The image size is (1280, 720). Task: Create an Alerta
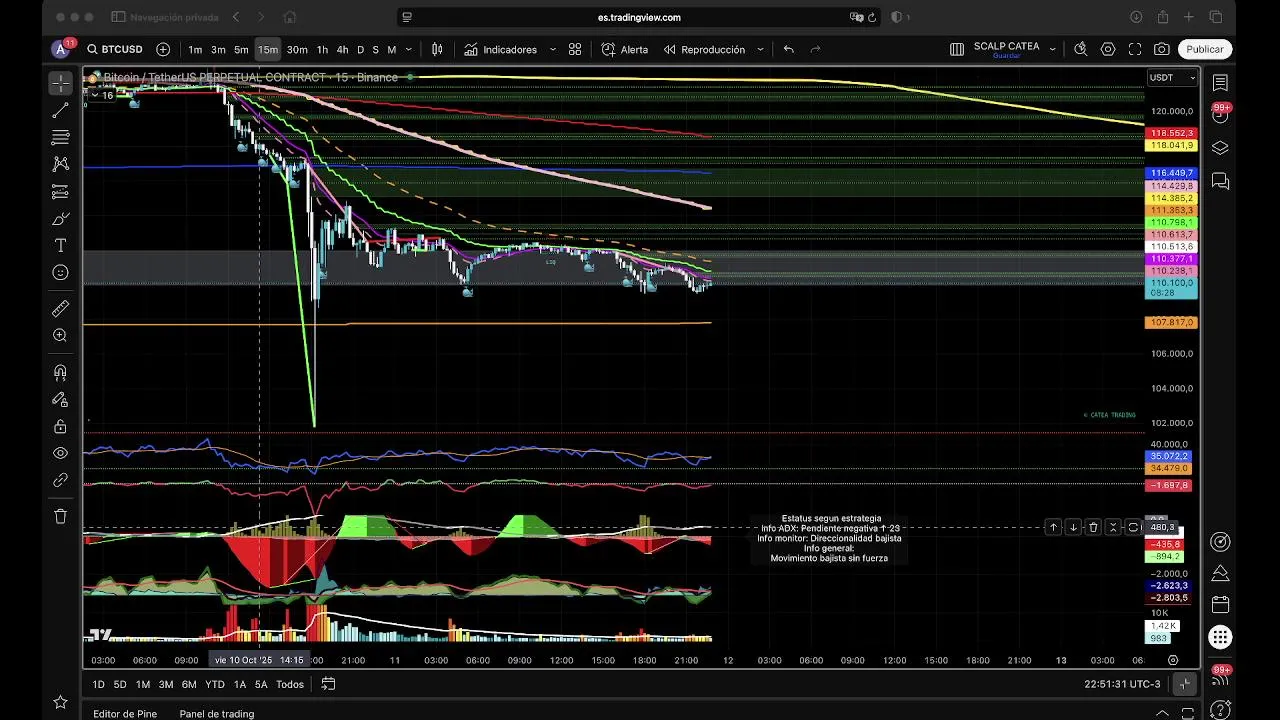pyautogui.click(x=625, y=49)
